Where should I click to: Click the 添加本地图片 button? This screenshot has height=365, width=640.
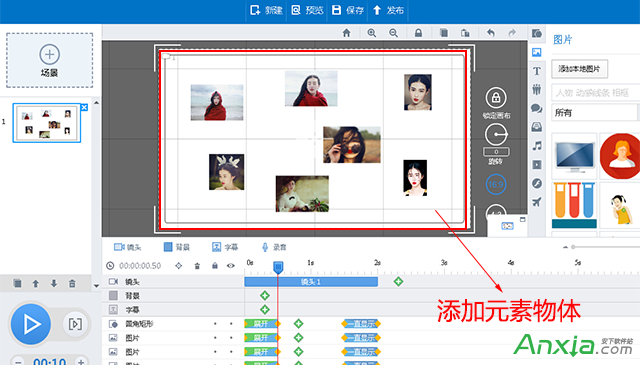tap(579, 69)
